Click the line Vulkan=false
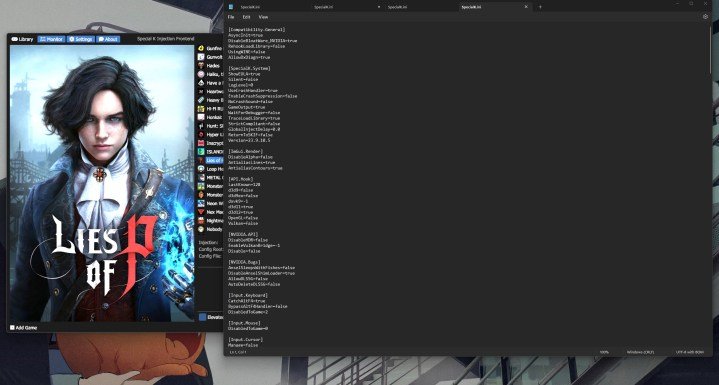719x385 pixels. click(243, 224)
